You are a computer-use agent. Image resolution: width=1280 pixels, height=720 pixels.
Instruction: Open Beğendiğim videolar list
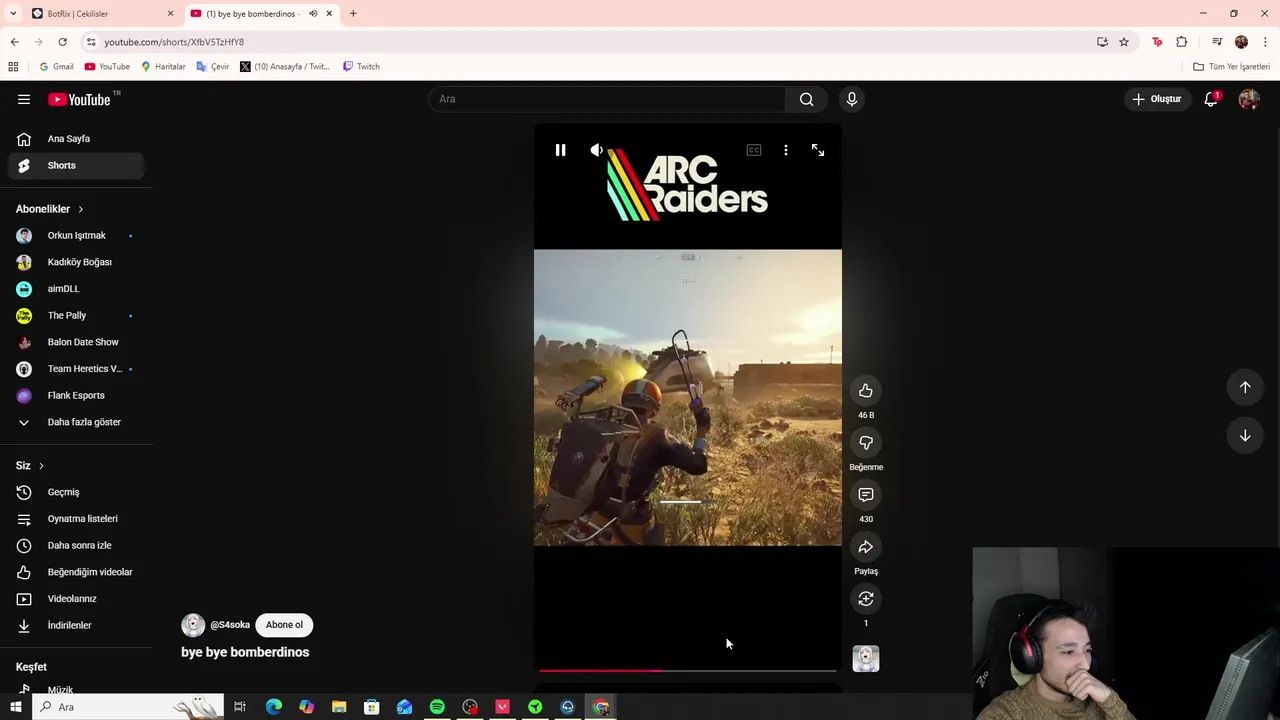[x=76, y=572]
